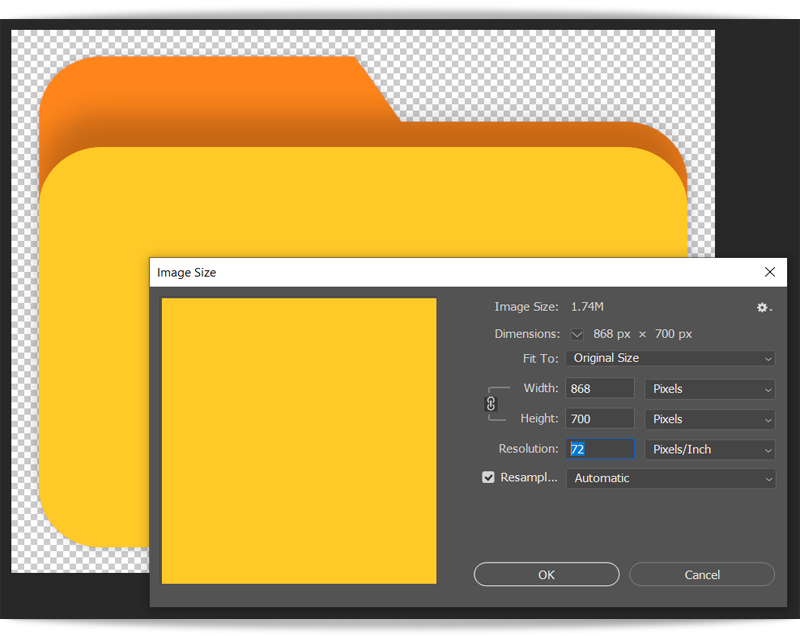Open the Width units Pixels dropdown
800x638 pixels.
[710, 389]
